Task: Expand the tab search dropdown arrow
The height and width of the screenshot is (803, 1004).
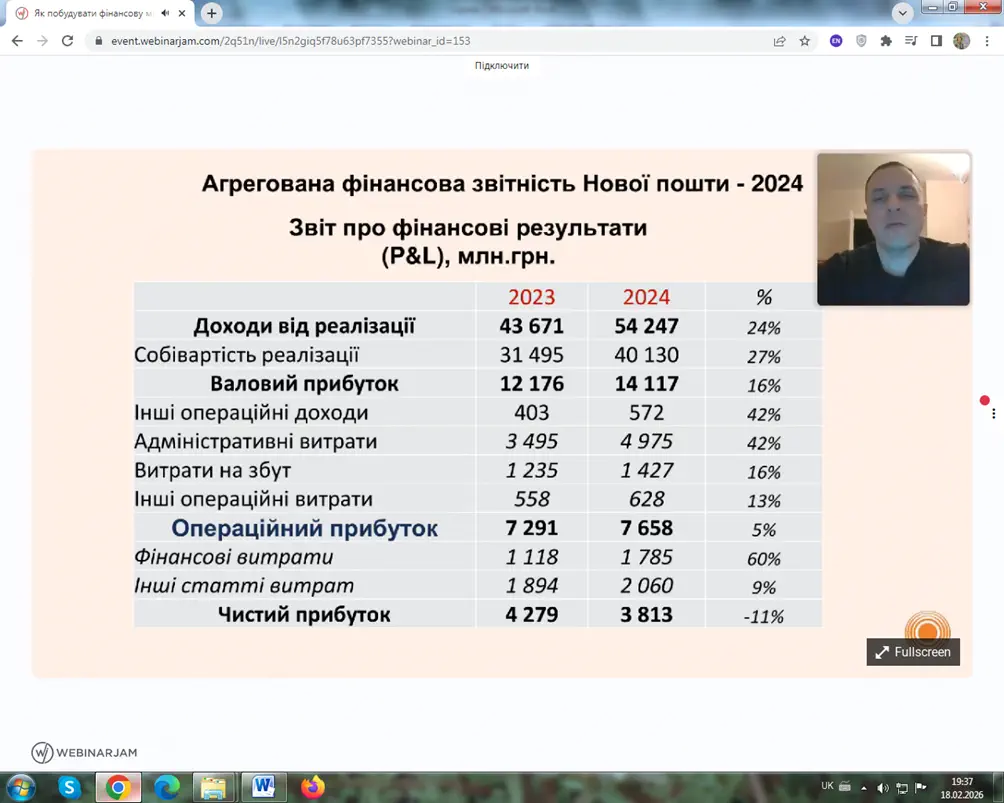Action: [903, 13]
